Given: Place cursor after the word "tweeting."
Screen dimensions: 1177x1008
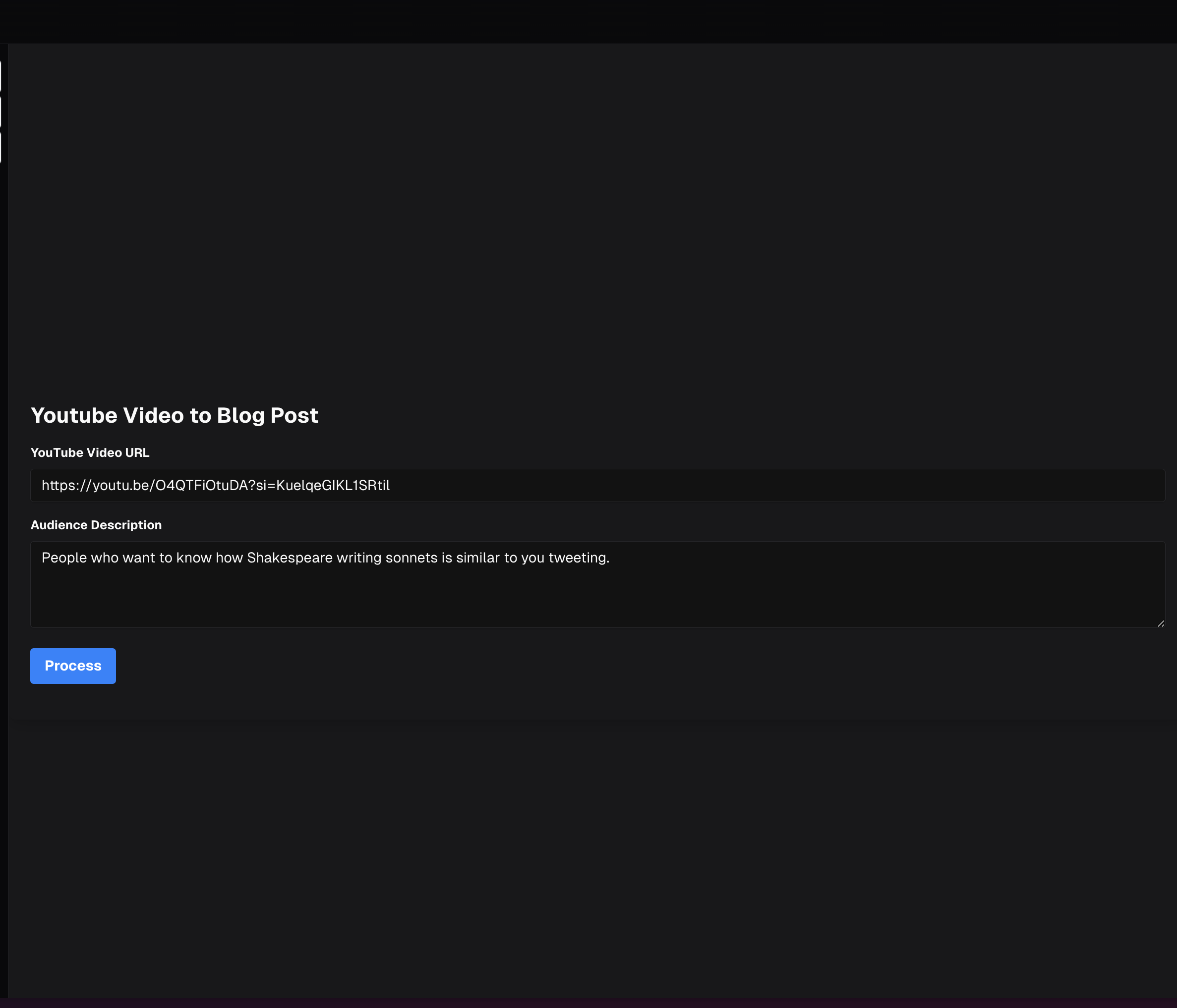Looking at the screenshot, I should pos(611,558).
